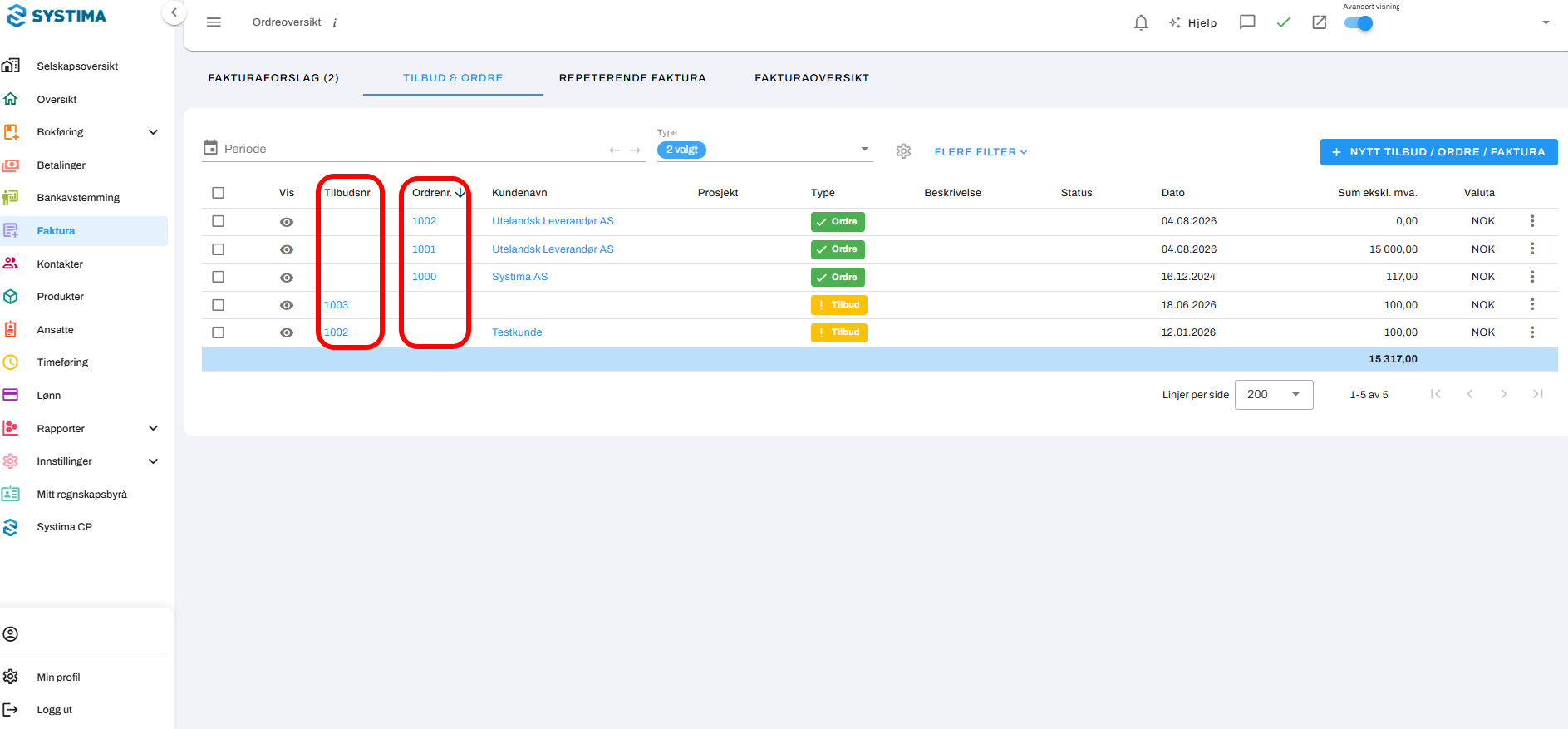This screenshot has width=1568, height=729.
Task: Open customer Testkunde link
Action: [517, 332]
